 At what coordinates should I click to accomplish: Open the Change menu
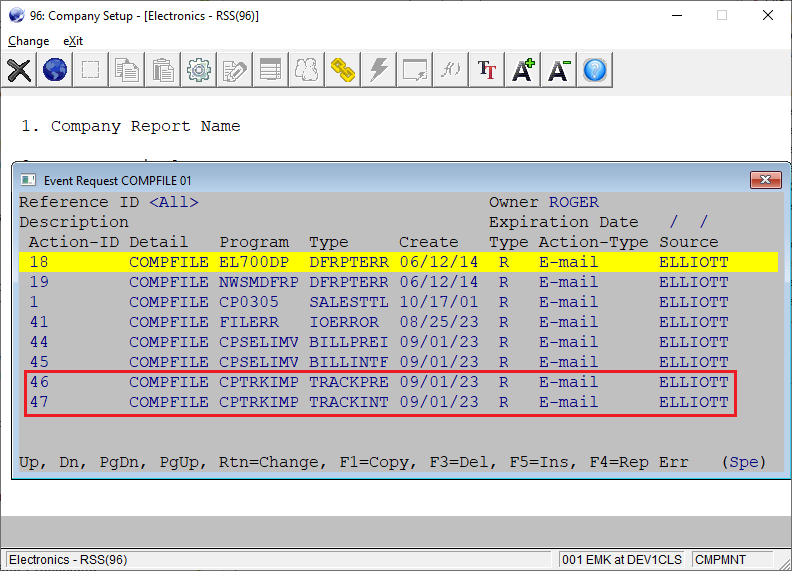pyautogui.click(x=28, y=41)
